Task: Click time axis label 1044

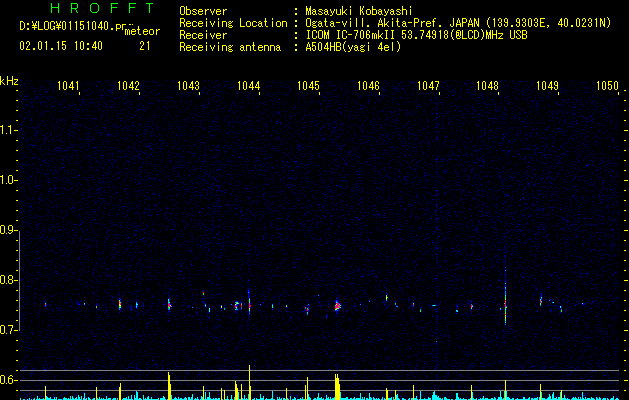Action: (248, 85)
